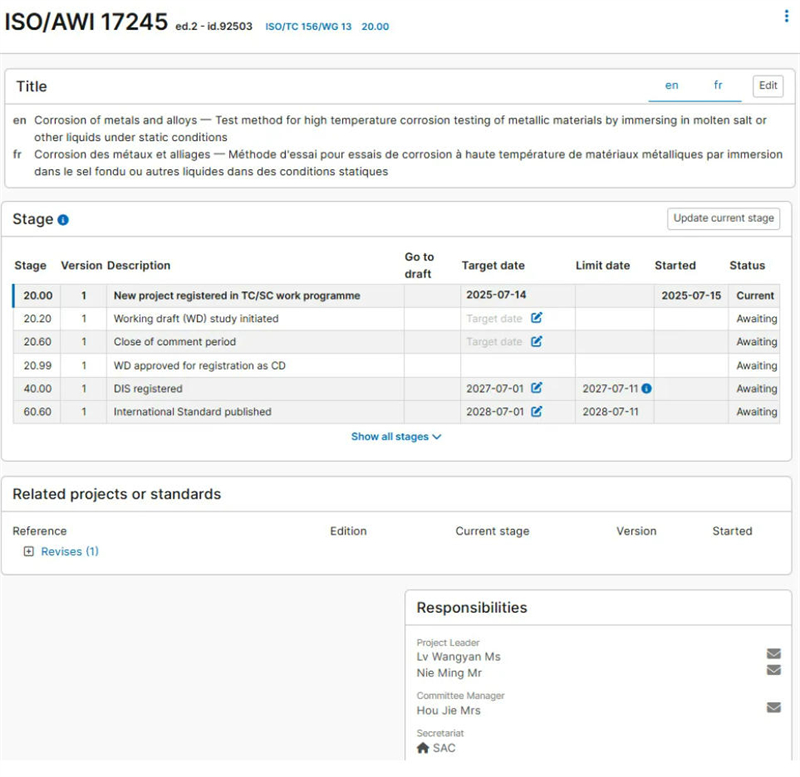
Task: Click the 20.00 stage link in header
Action: (x=375, y=27)
